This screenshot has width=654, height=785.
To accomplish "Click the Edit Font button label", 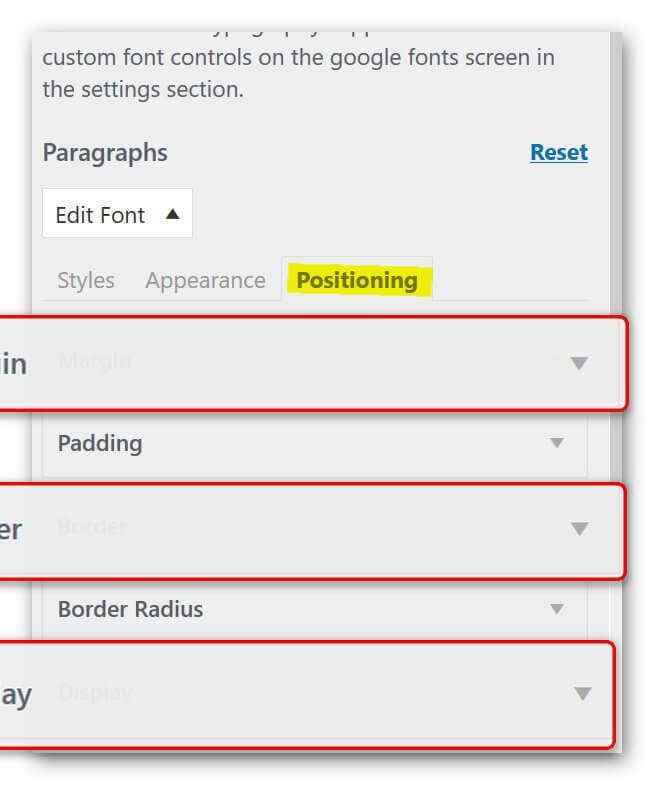I will point(100,215).
